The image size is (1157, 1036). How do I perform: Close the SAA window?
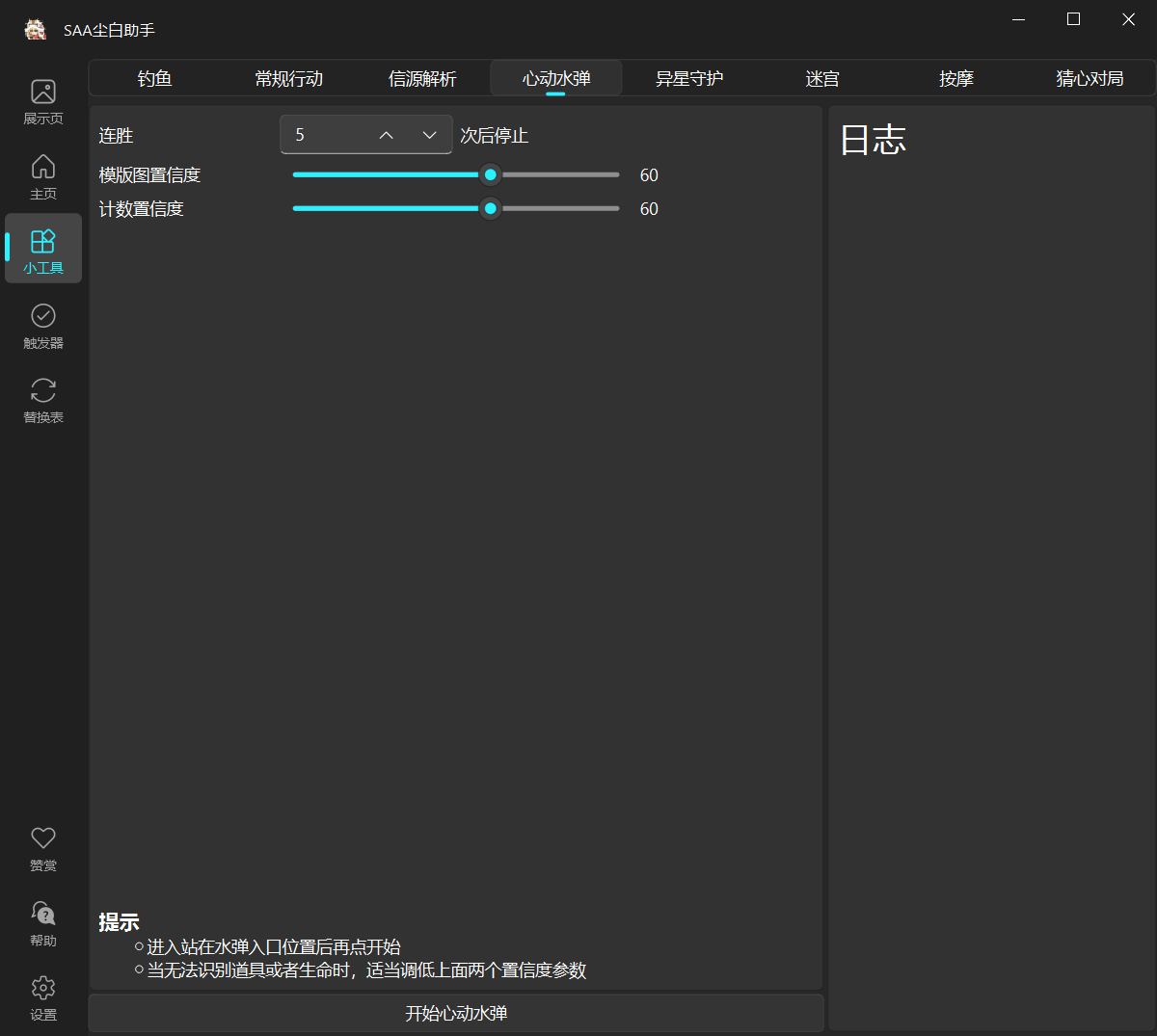[x=1129, y=19]
